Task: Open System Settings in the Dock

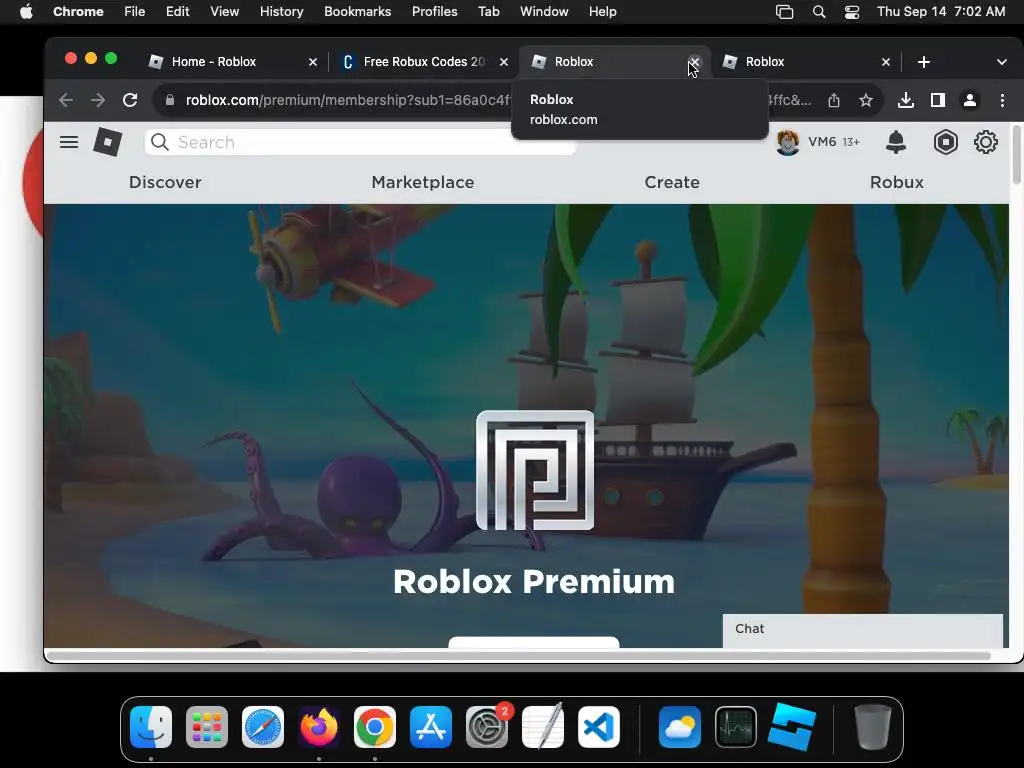Action: [x=487, y=727]
